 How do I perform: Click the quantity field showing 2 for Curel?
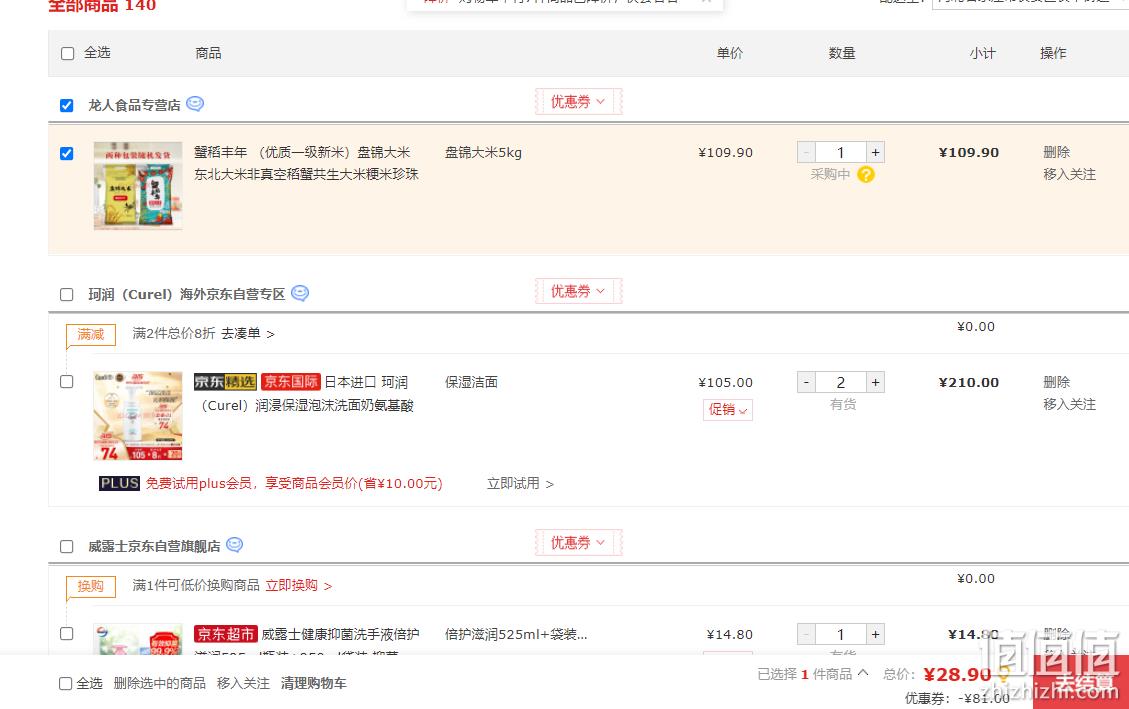[841, 382]
